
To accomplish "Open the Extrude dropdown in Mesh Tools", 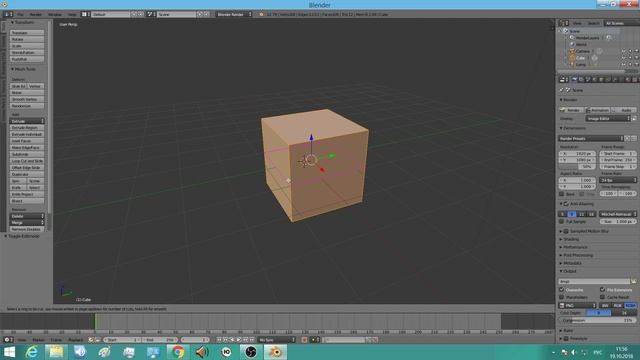I will (27, 121).
